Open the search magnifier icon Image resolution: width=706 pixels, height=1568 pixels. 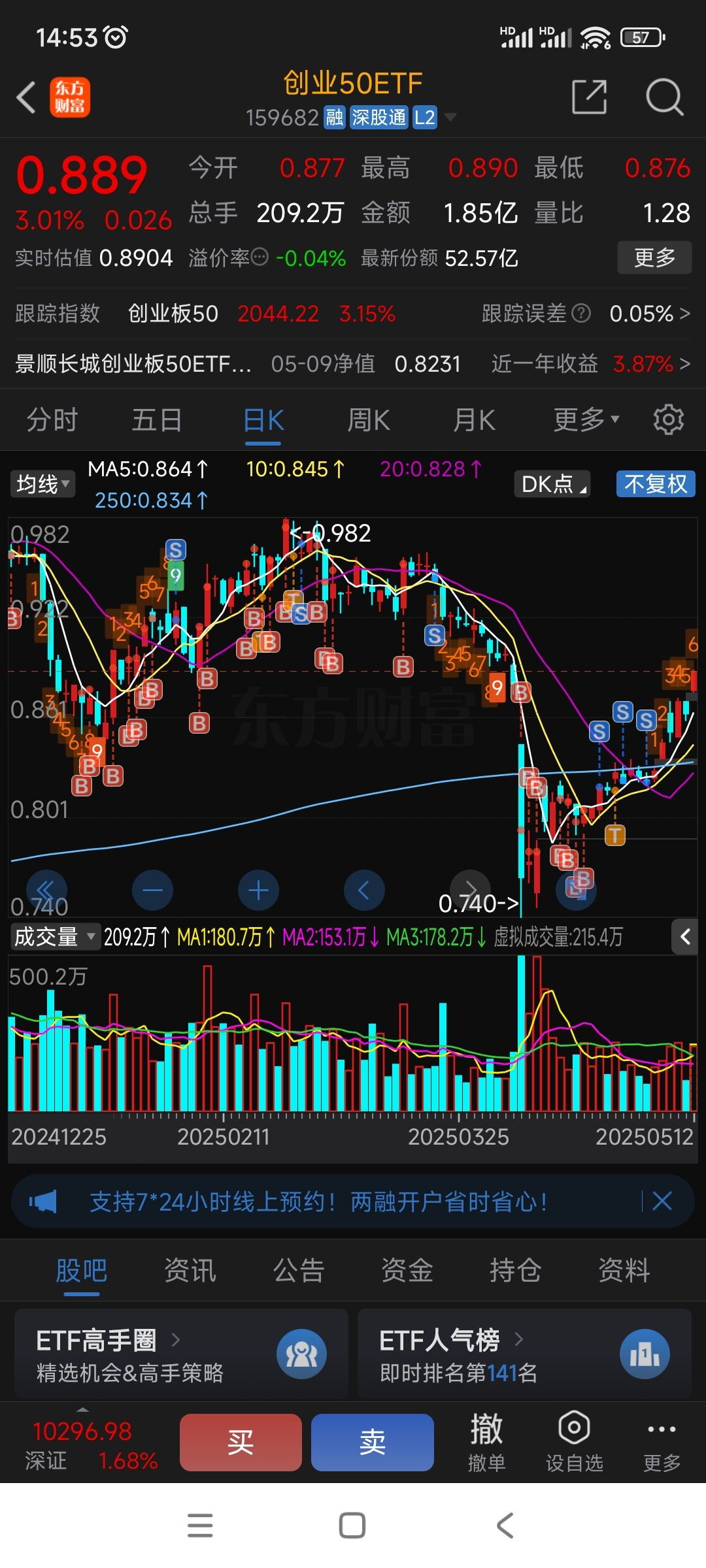(x=664, y=97)
